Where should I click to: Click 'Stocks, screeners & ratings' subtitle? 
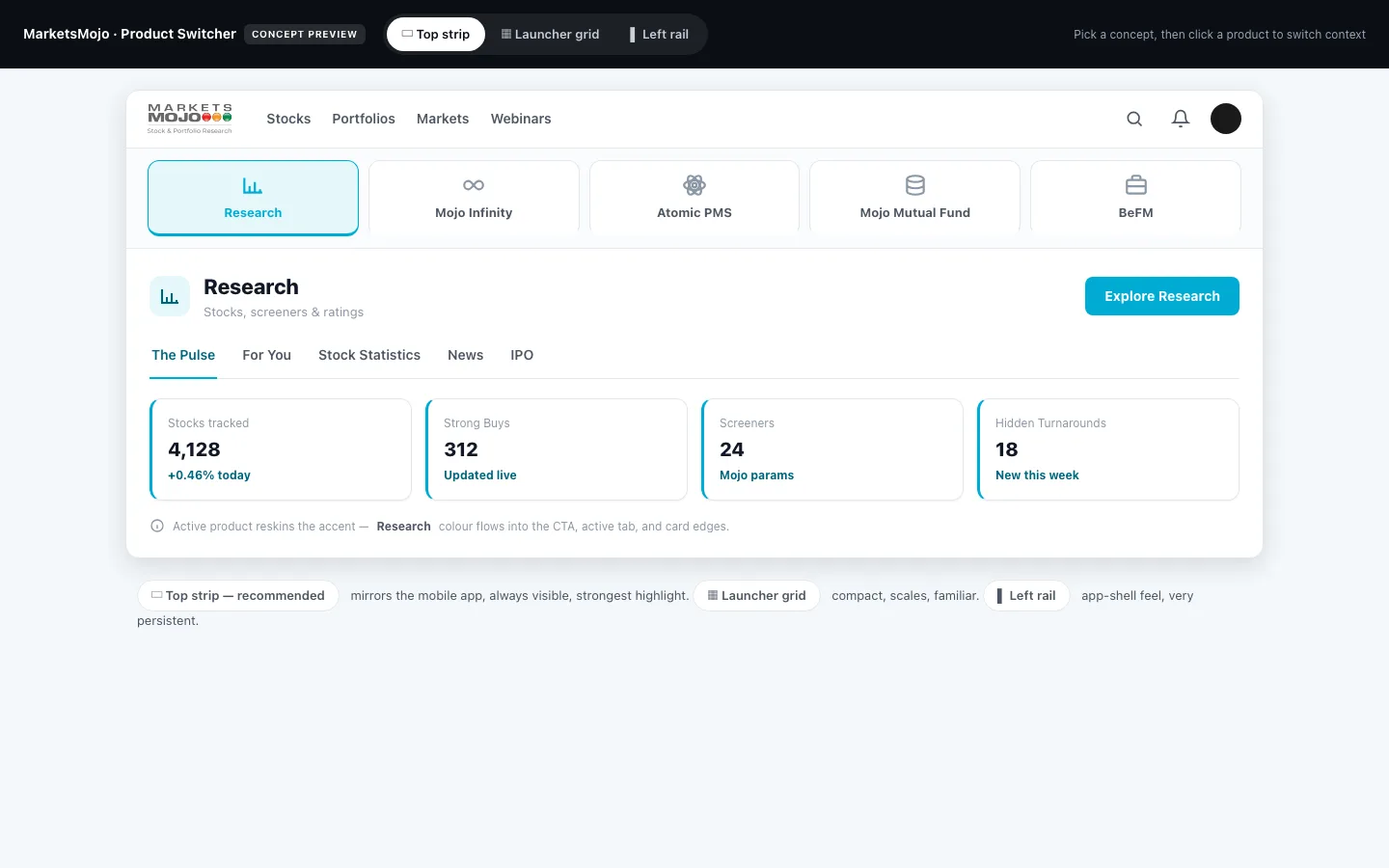[284, 312]
